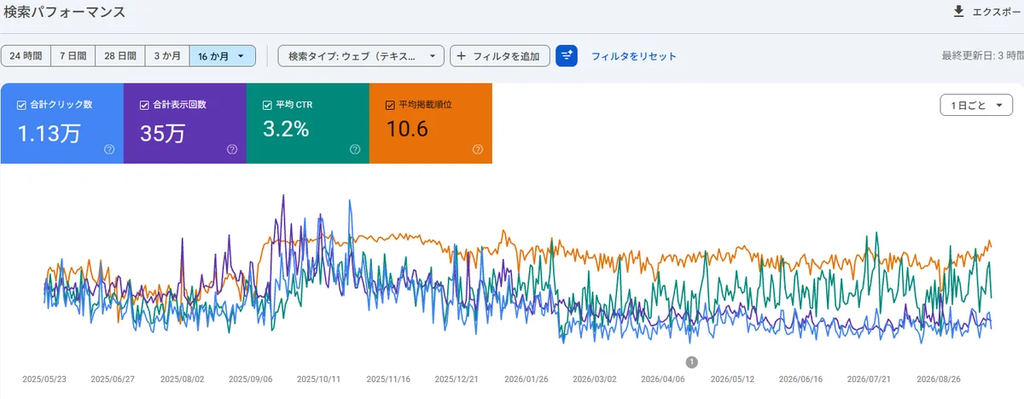This screenshot has height=399, width=1024.
Task: Select the 28 日間 range tab
Action: click(x=120, y=56)
